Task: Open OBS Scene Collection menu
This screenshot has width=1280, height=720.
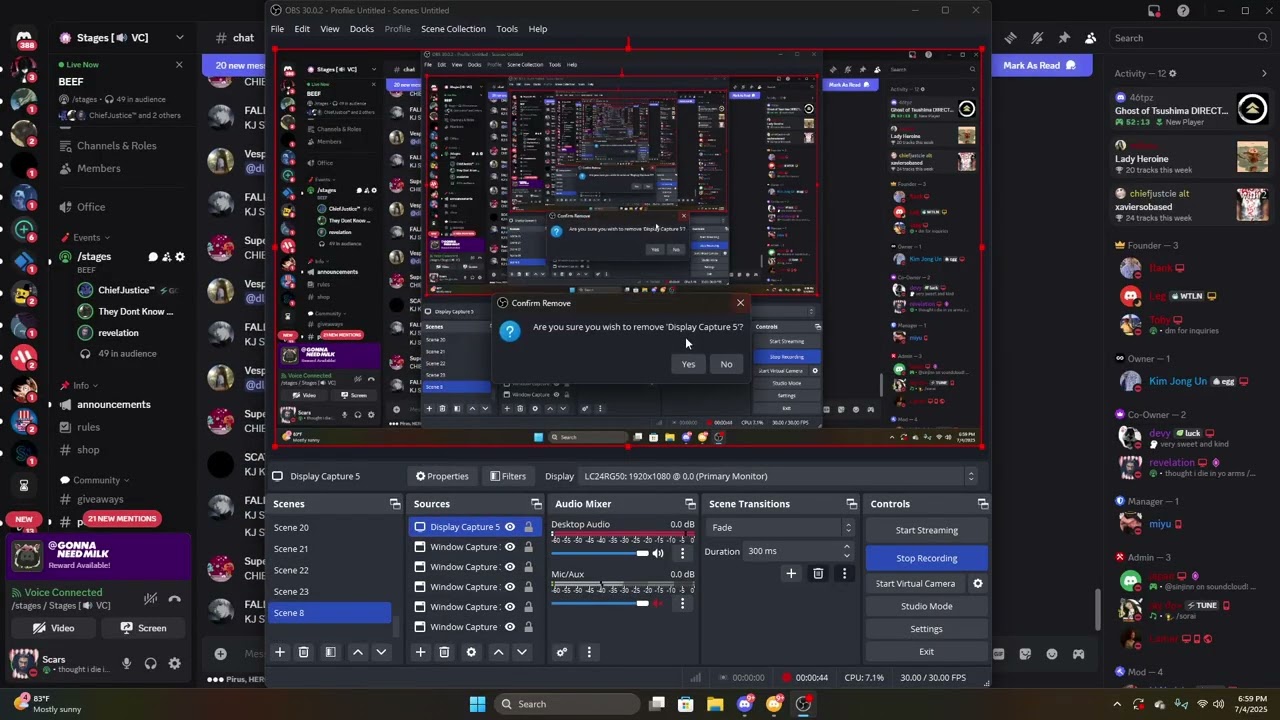Action: (x=453, y=29)
